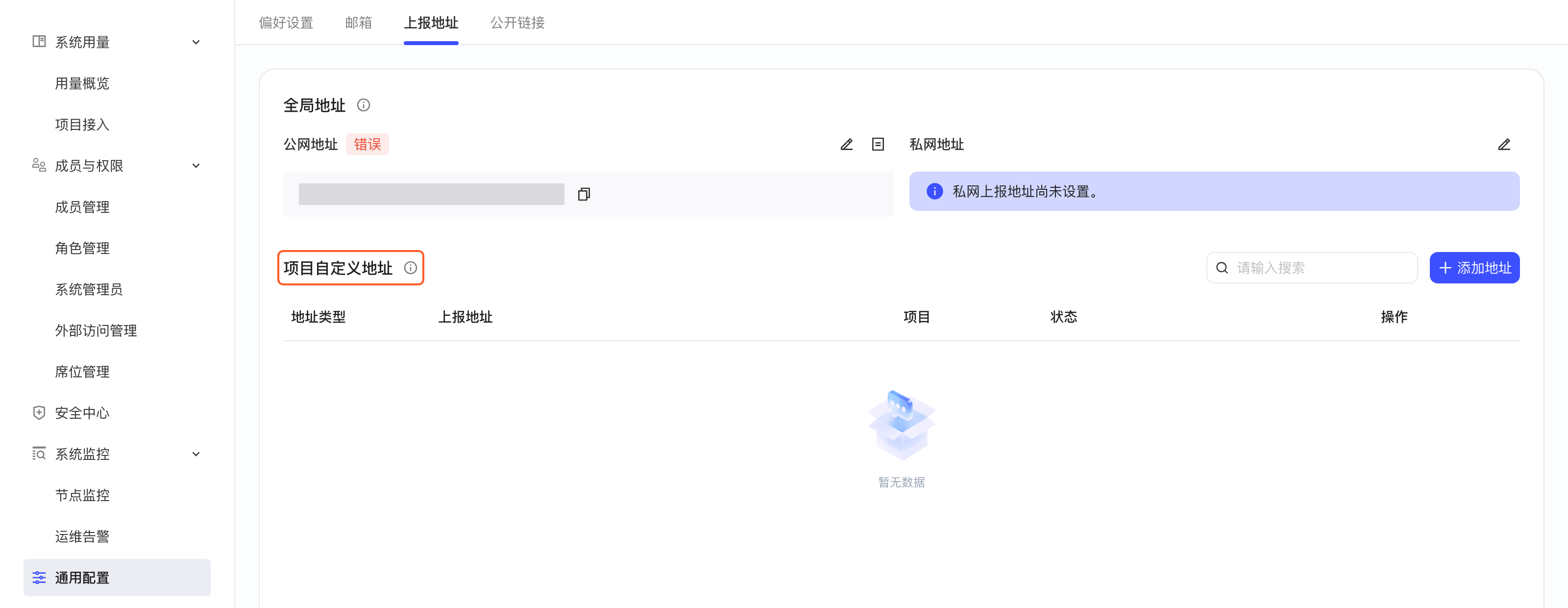Collapse the 系统监控 menu chevron
The image size is (1568, 608).
pos(196,454)
